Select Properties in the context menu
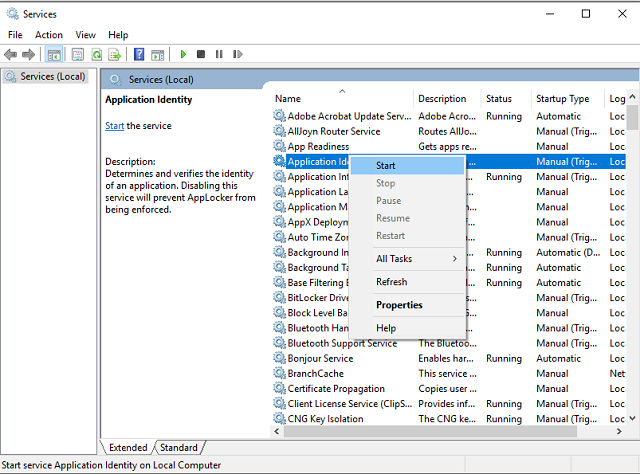 pos(399,305)
